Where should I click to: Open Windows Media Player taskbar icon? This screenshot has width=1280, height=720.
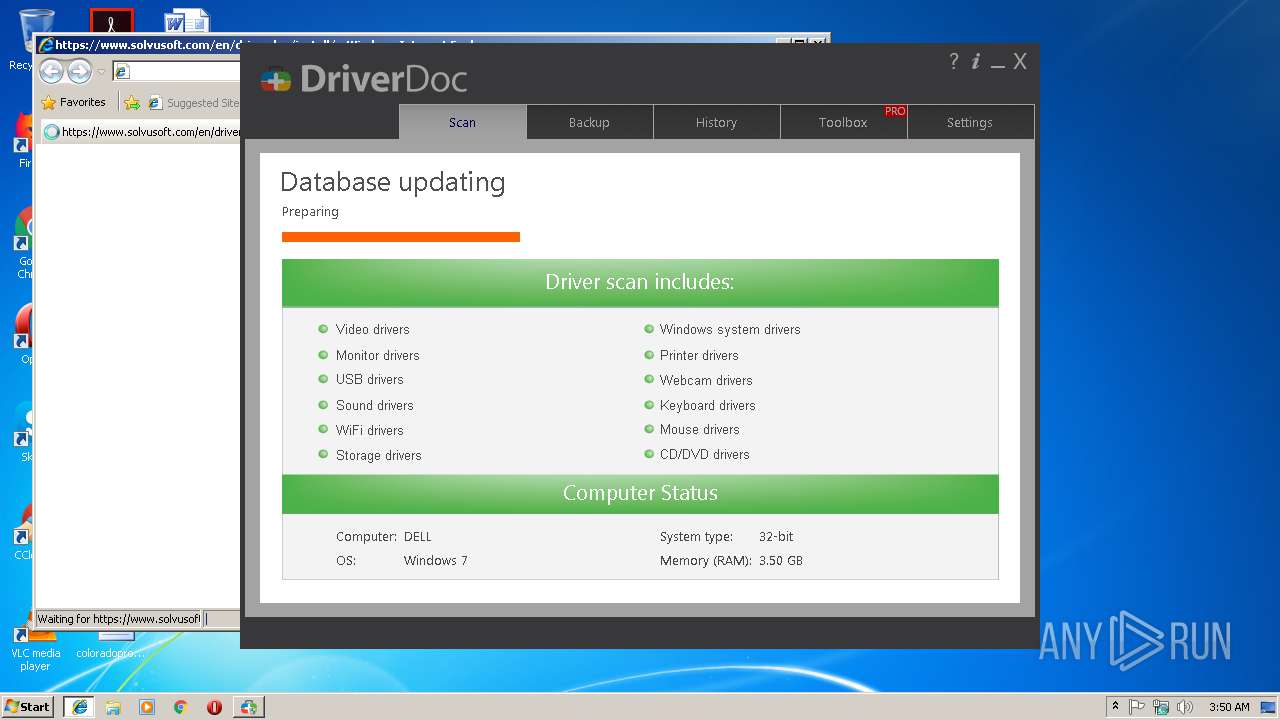147,707
